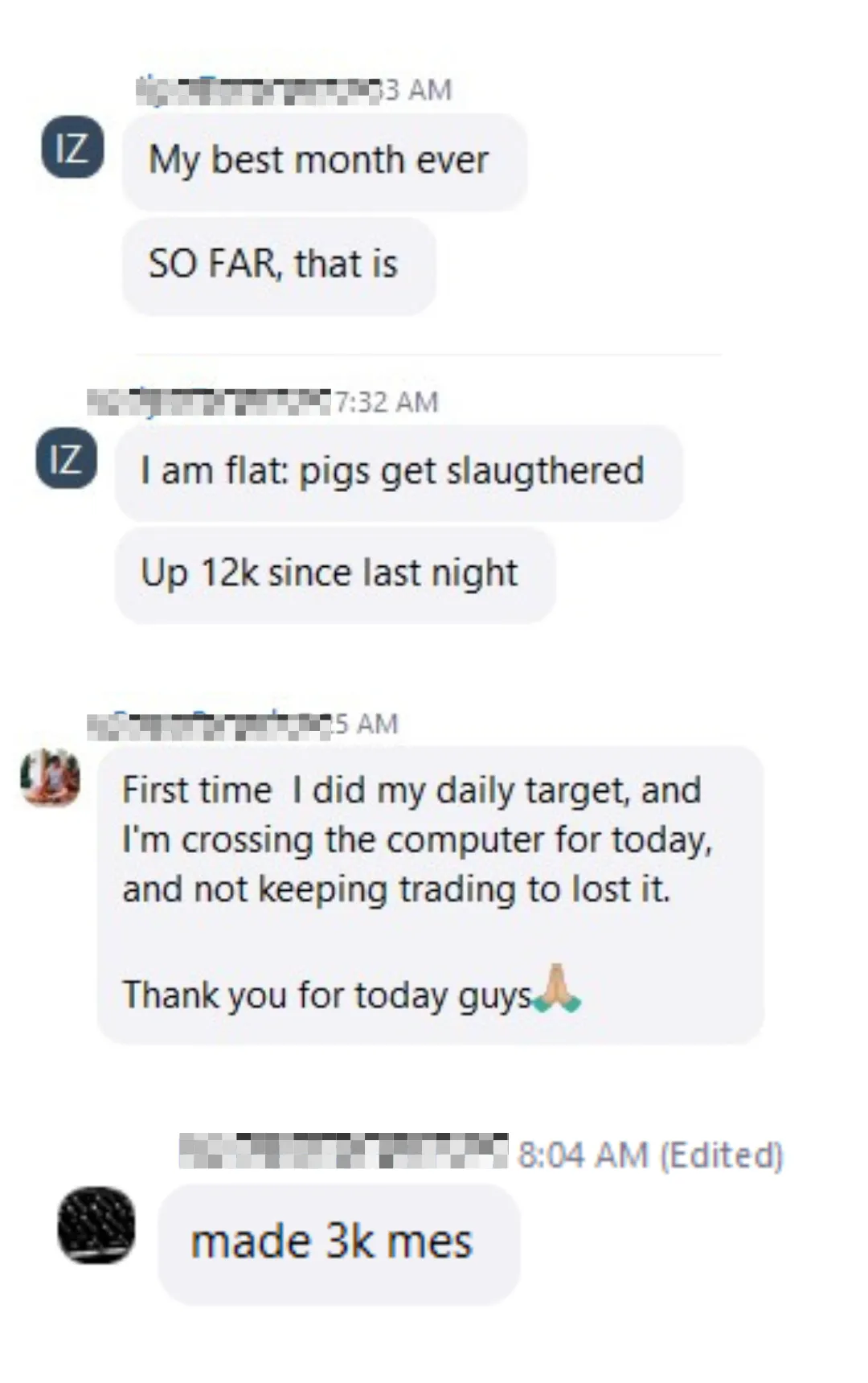Click the IZ avatar beside "My best month ever"
The height and width of the screenshot is (1383, 868).
(72, 147)
